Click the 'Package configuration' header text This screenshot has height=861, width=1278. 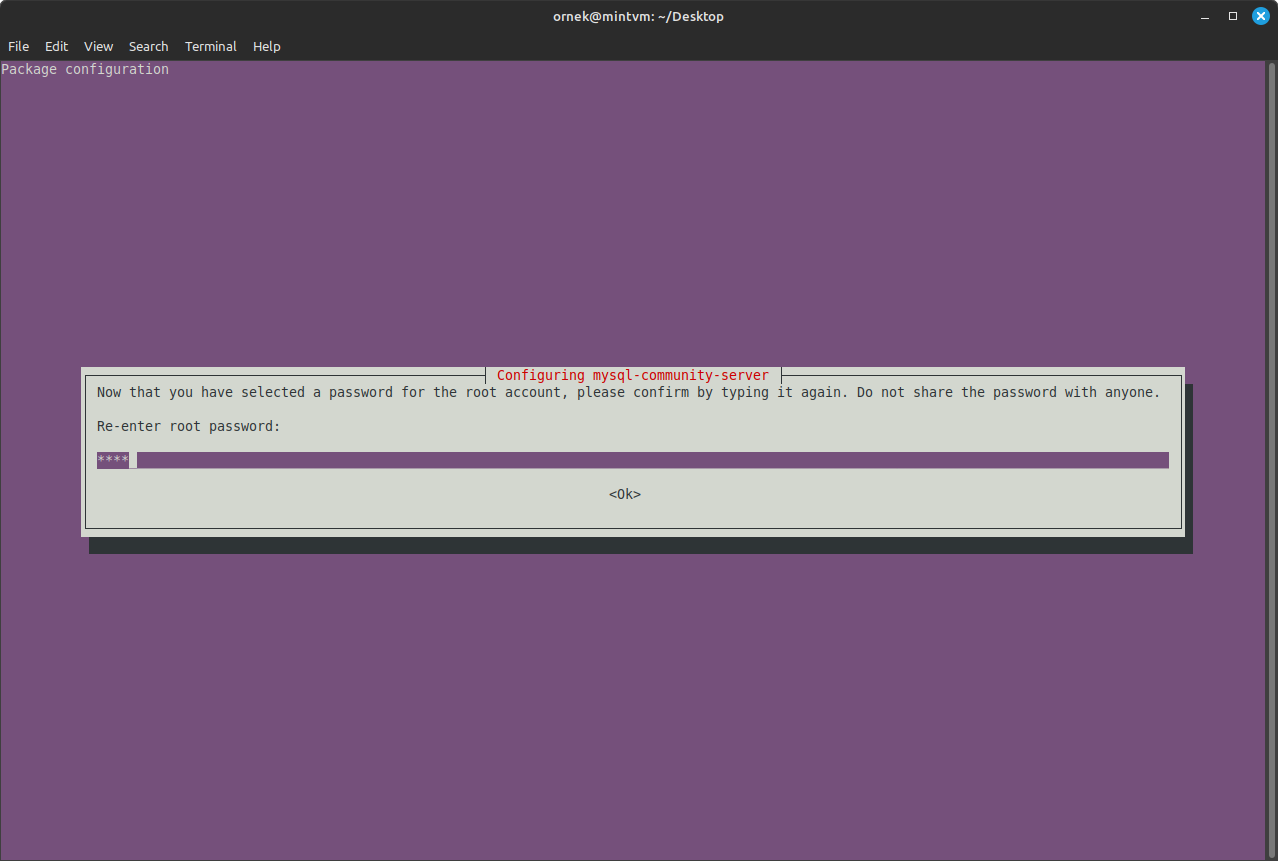click(85, 69)
